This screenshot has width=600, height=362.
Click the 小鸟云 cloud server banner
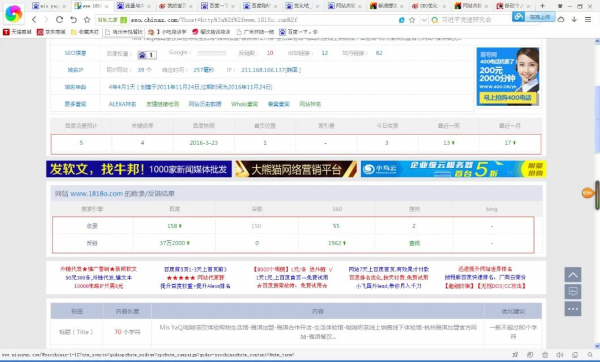[x=453, y=169]
